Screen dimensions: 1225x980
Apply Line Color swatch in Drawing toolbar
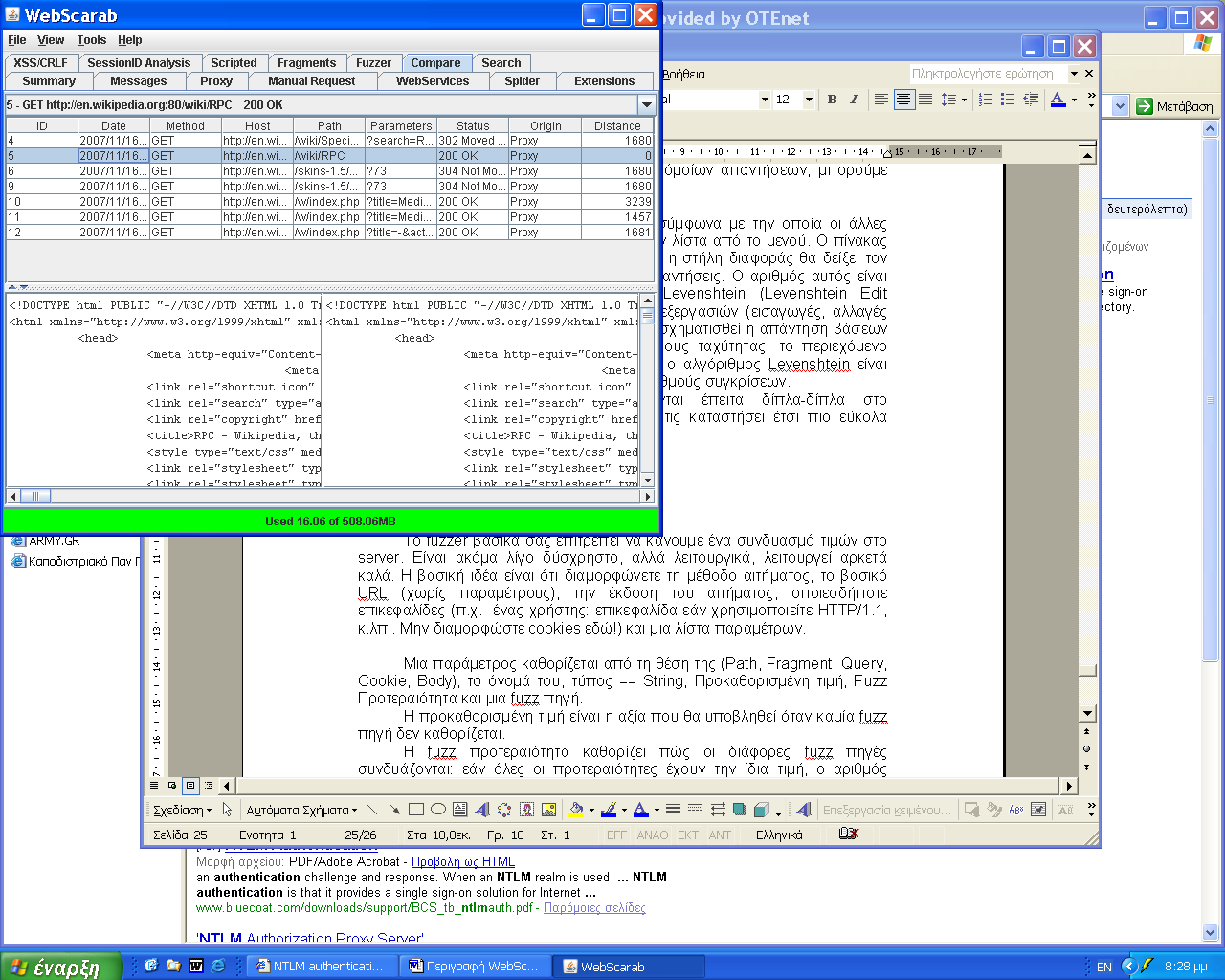coord(609,810)
